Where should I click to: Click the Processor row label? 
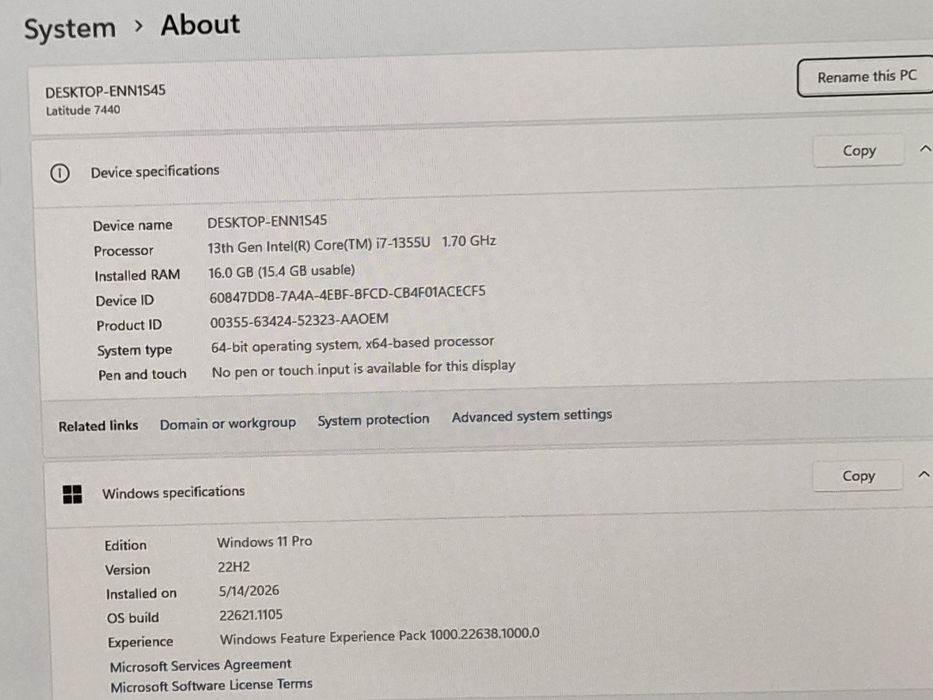click(123, 251)
